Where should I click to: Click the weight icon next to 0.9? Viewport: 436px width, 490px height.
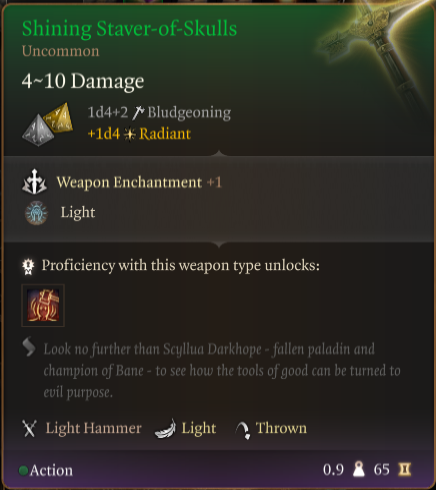[x=359, y=469]
